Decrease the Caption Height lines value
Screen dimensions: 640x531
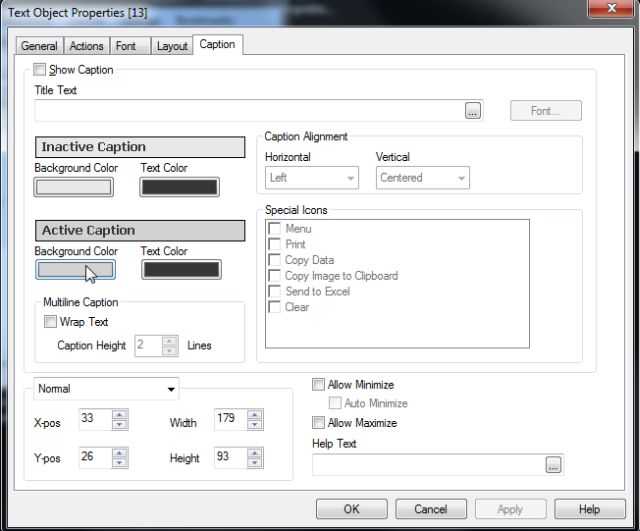coord(170,351)
